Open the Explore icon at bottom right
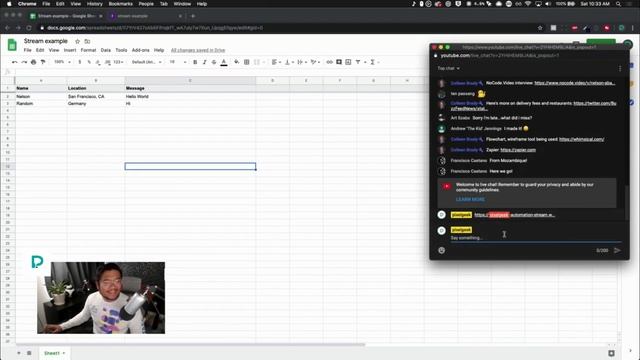Image resolution: width=640 pixels, height=360 pixels. (611, 353)
